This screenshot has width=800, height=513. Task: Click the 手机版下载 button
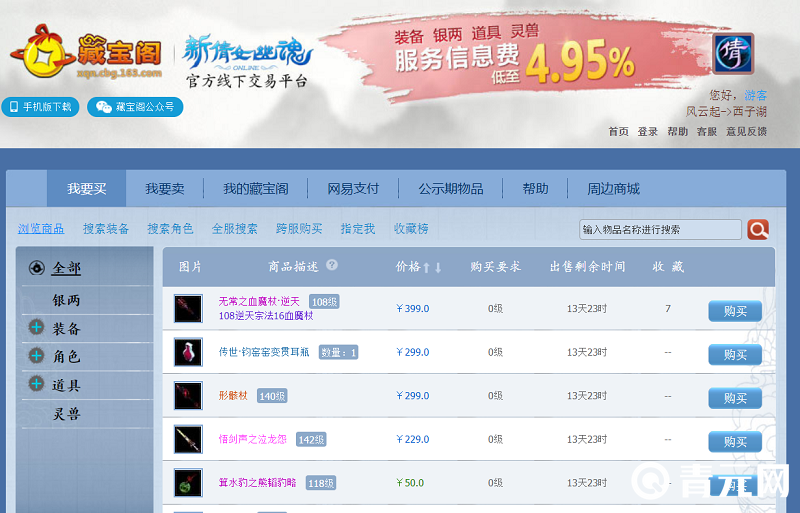click(x=40, y=107)
